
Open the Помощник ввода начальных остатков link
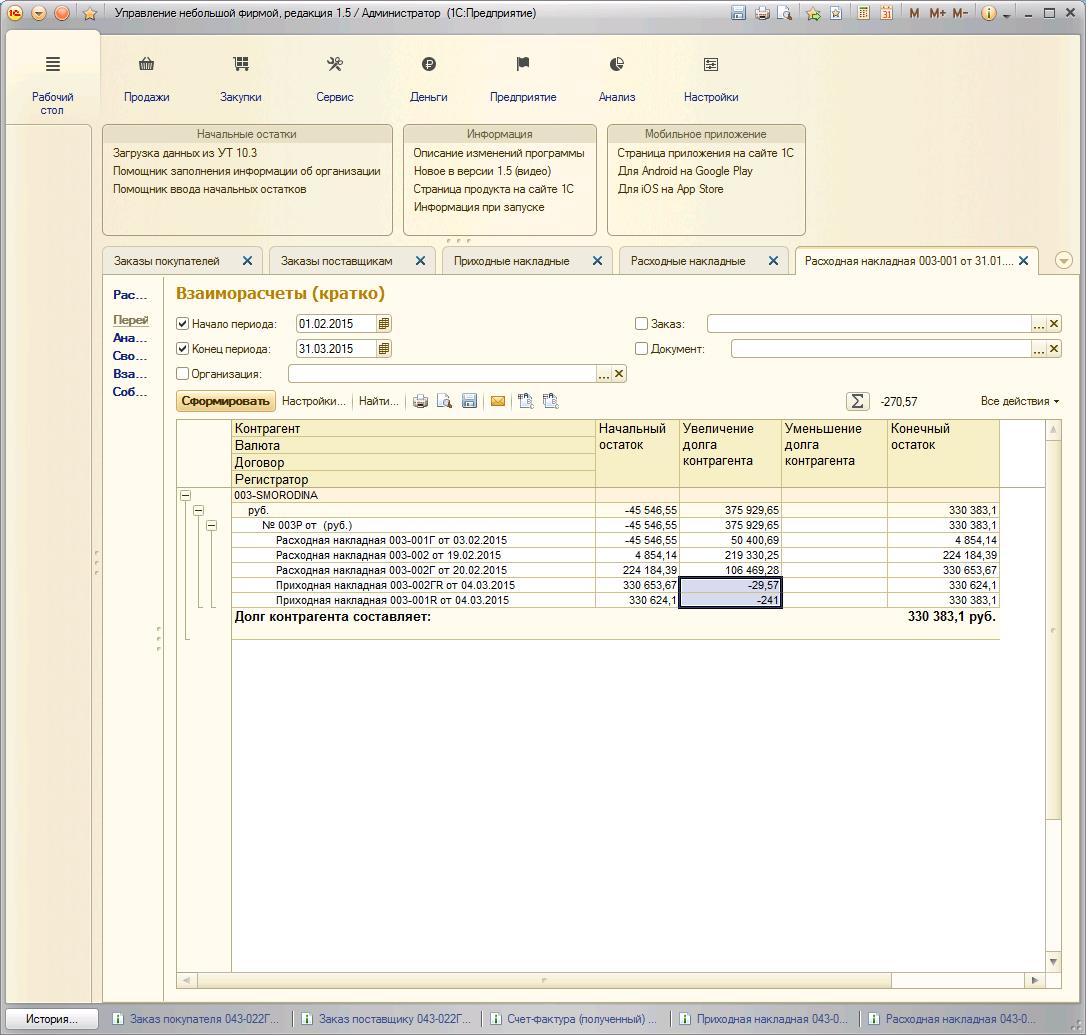click(209, 189)
